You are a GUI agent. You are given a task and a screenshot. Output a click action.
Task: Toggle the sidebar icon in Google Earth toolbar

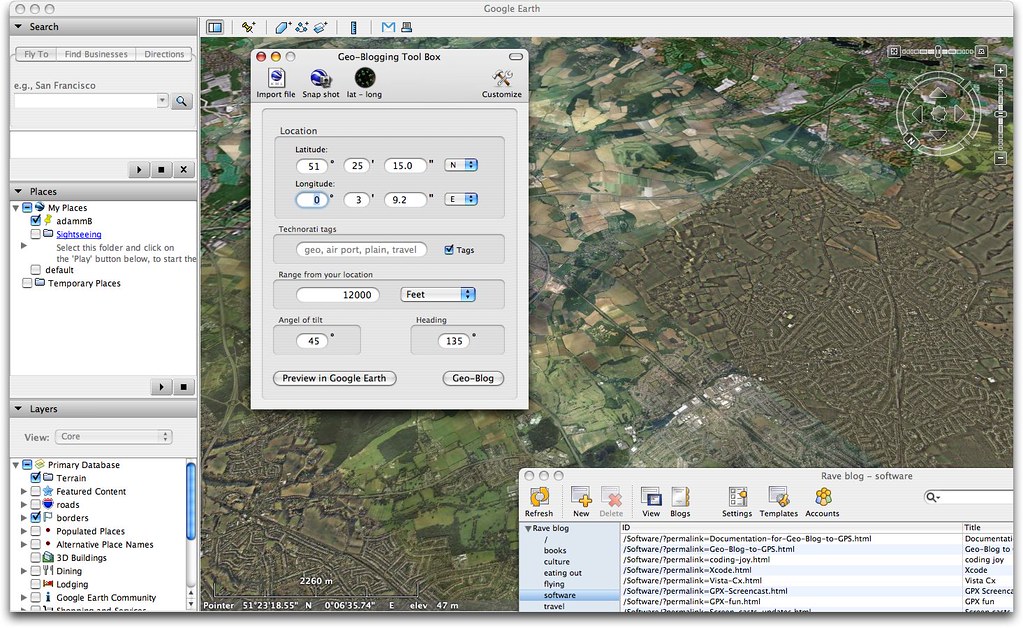click(x=215, y=27)
